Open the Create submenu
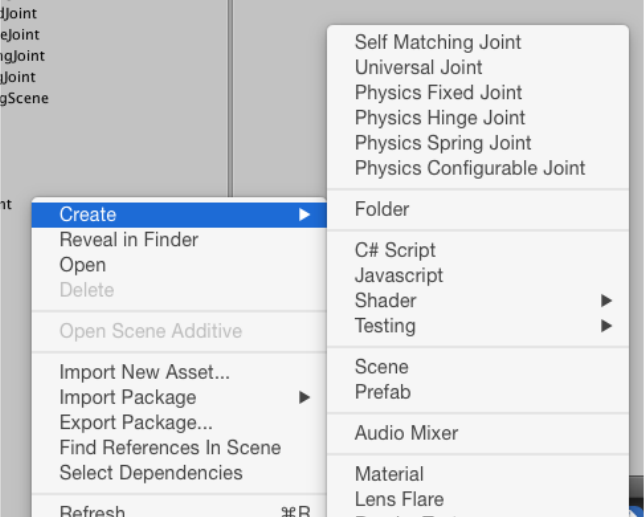 (x=88, y=214)
